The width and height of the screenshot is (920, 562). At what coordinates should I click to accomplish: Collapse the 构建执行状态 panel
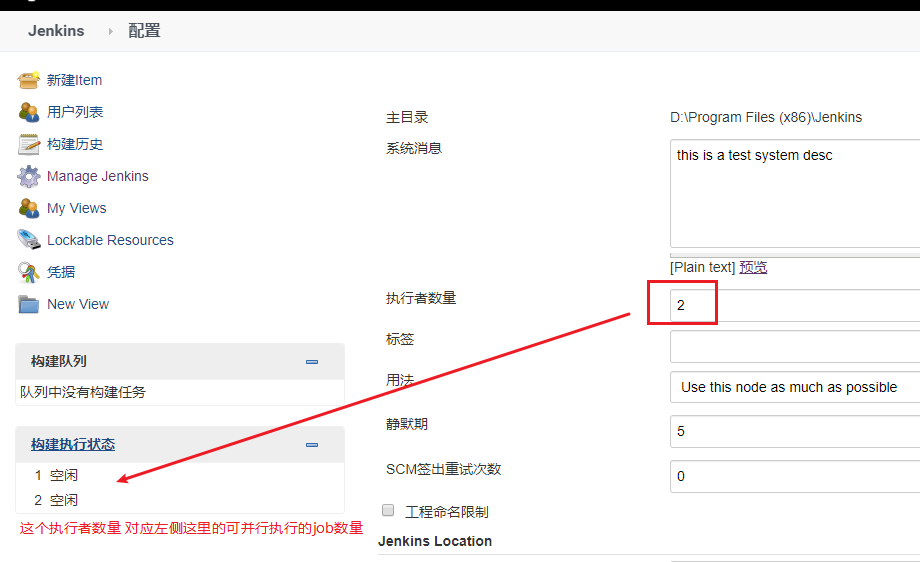point(312,445)
